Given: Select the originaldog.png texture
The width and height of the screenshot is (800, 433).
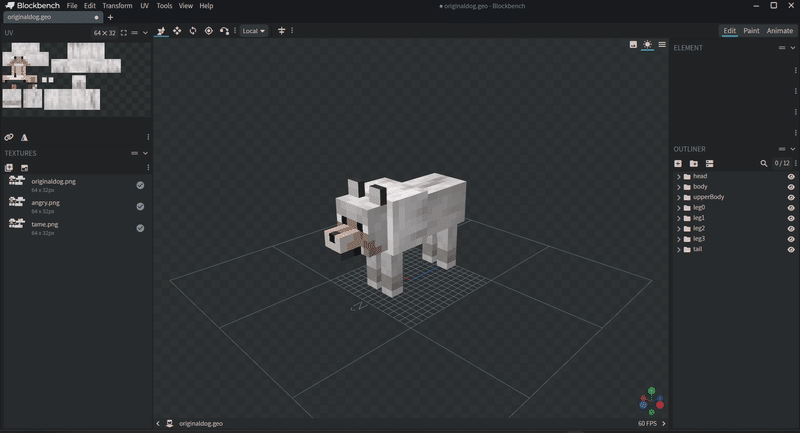Looking at the screenshot, I should (77, 185).
